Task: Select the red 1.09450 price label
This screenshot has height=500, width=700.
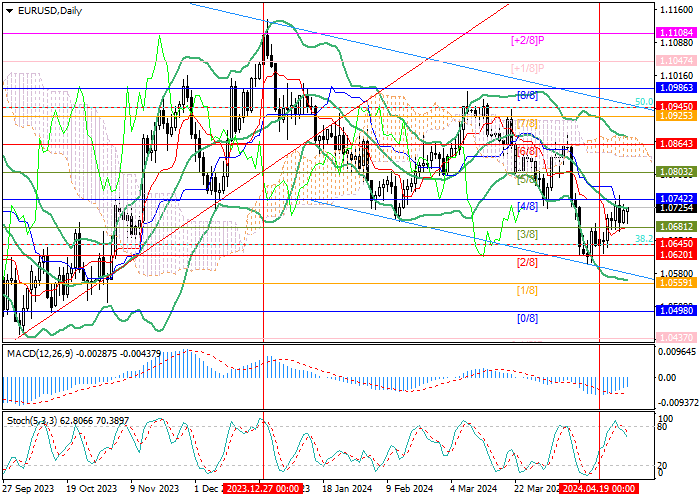Action: point(677,107)
